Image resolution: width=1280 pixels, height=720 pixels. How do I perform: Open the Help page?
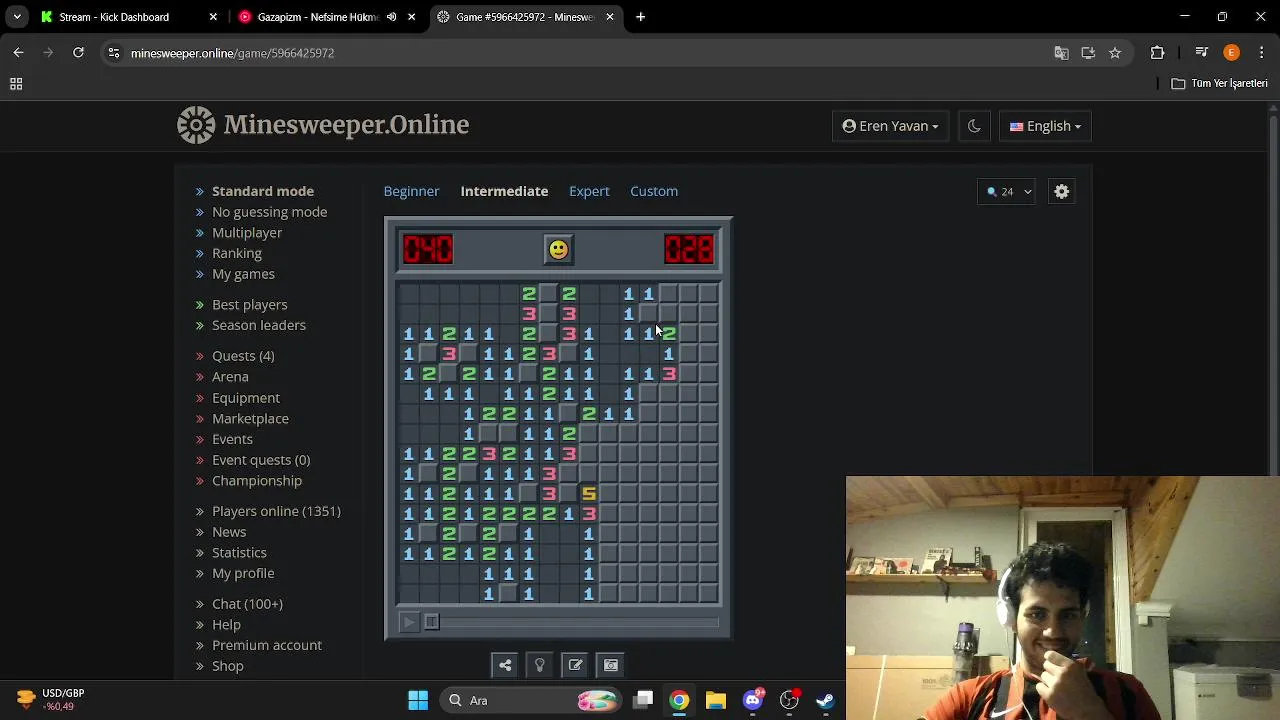226,625
